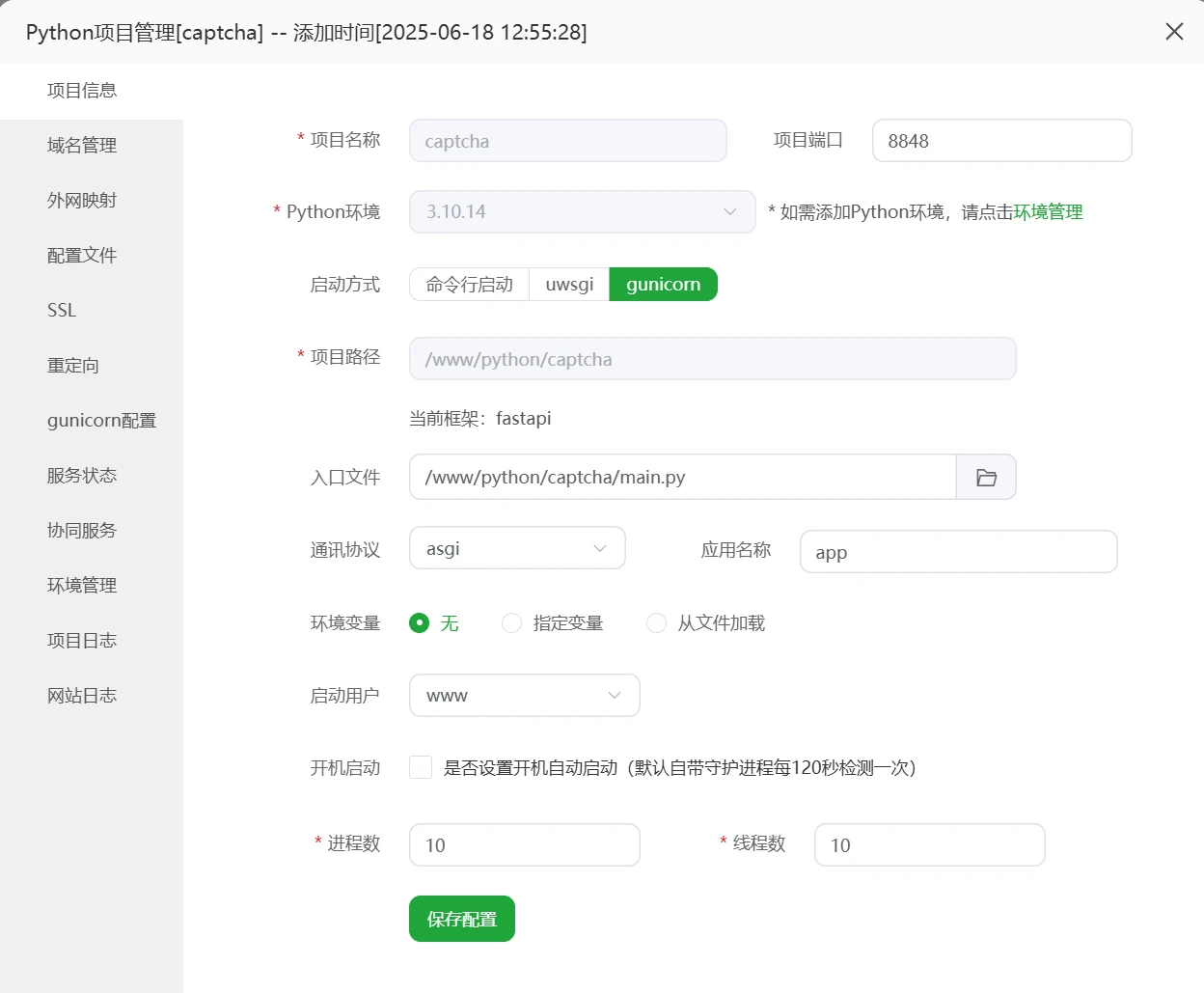Viewport: 1204px width, 993px height.
Task: Open the SSL tab in sidebar
Action: [x=62, y=311]
